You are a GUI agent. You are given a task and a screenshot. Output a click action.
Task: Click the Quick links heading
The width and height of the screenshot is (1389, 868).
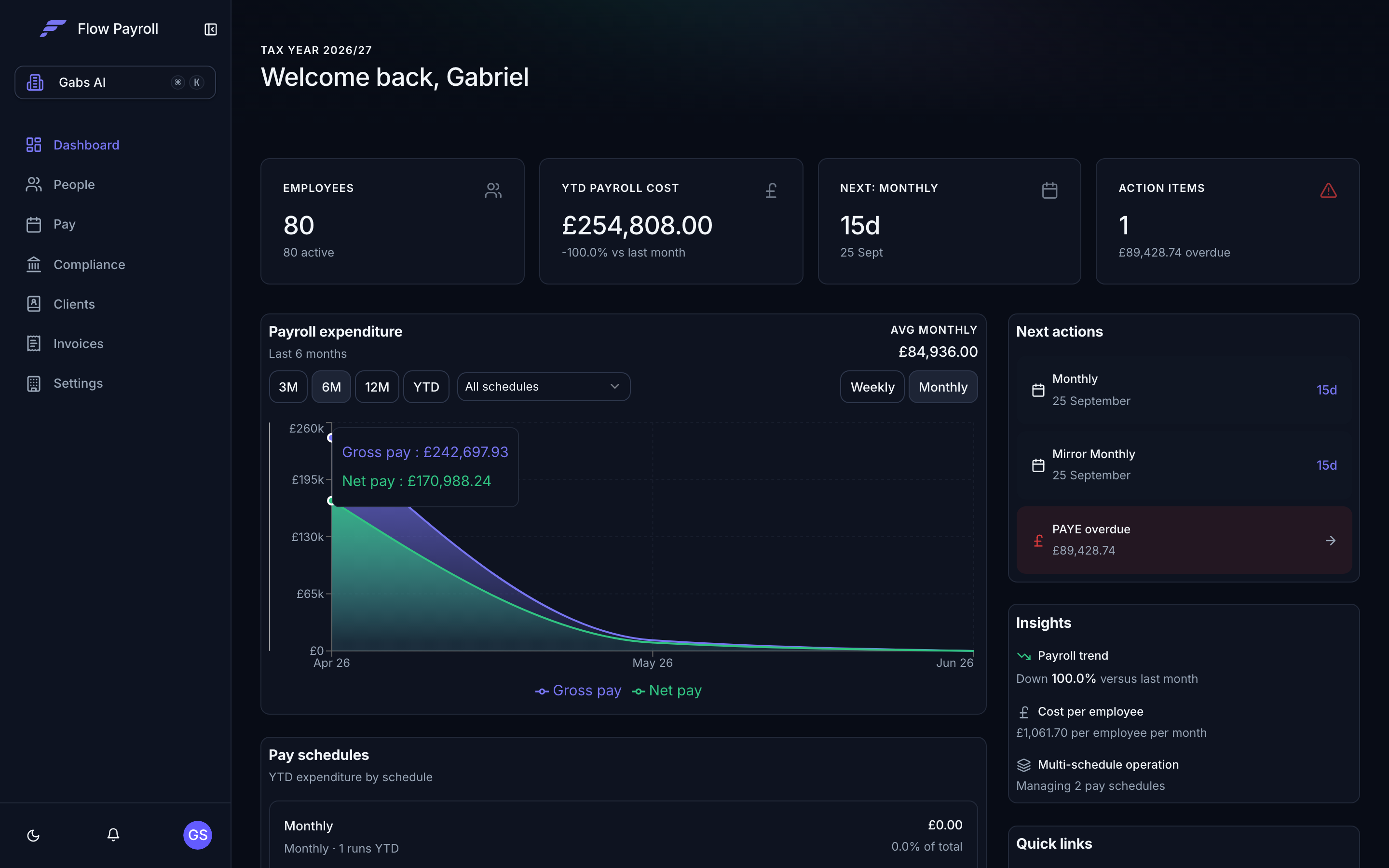pos(1054,844)
